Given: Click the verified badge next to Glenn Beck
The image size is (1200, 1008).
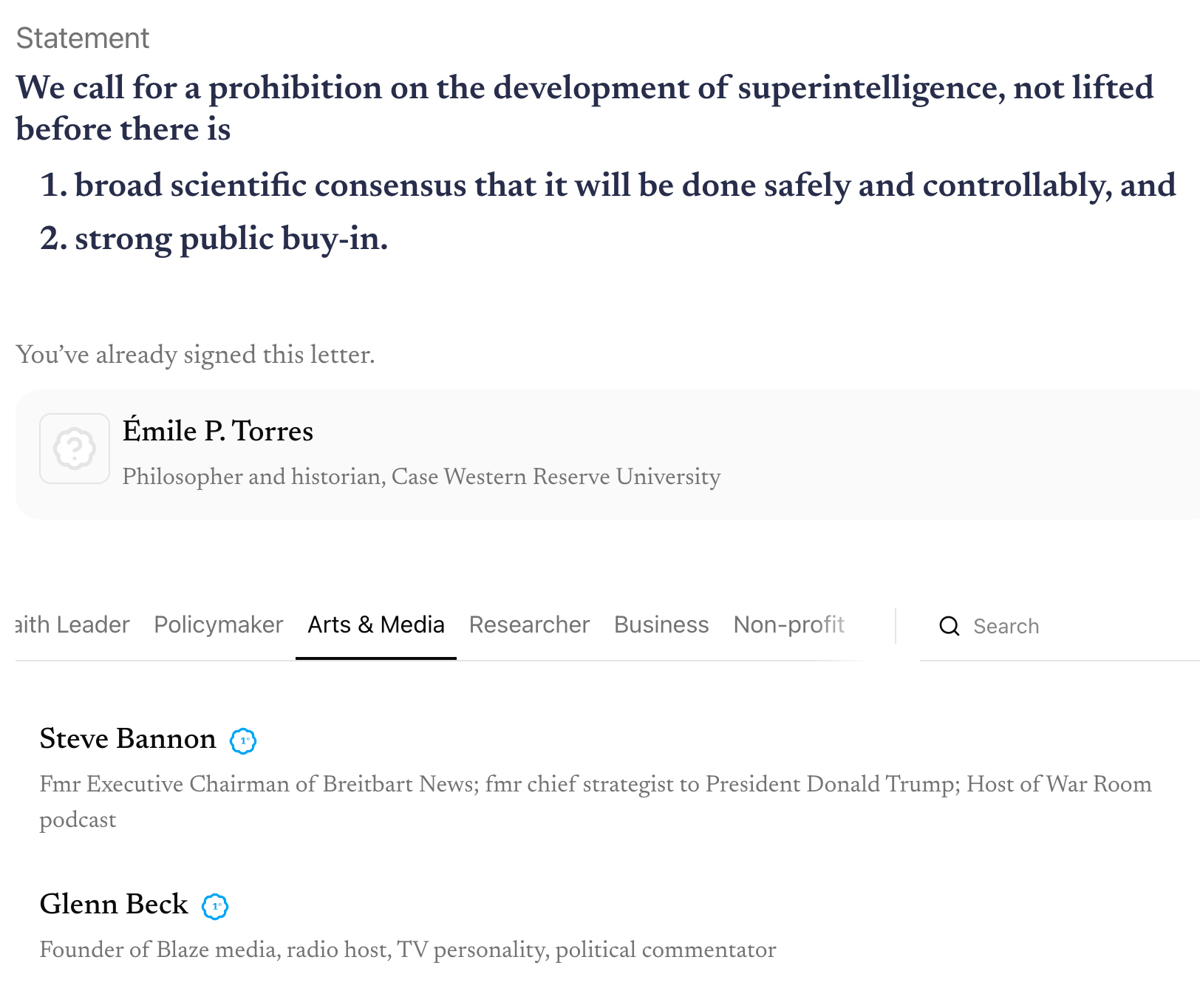Looking at the screenshot, I should pos(215,906).
